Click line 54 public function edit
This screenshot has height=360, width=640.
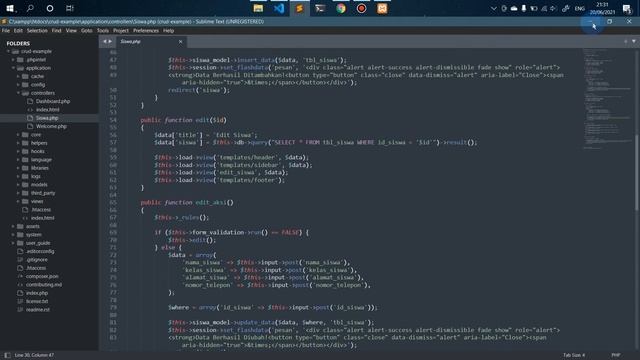tap(183, 120)
